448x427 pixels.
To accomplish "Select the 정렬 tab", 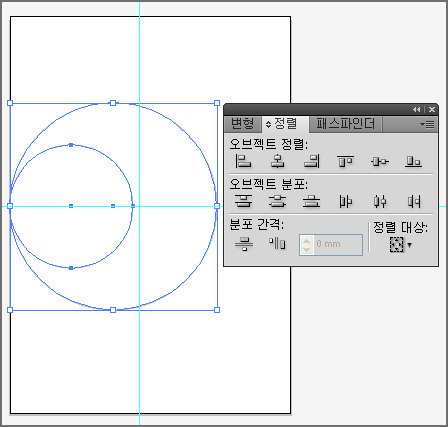I will [285, 124].
